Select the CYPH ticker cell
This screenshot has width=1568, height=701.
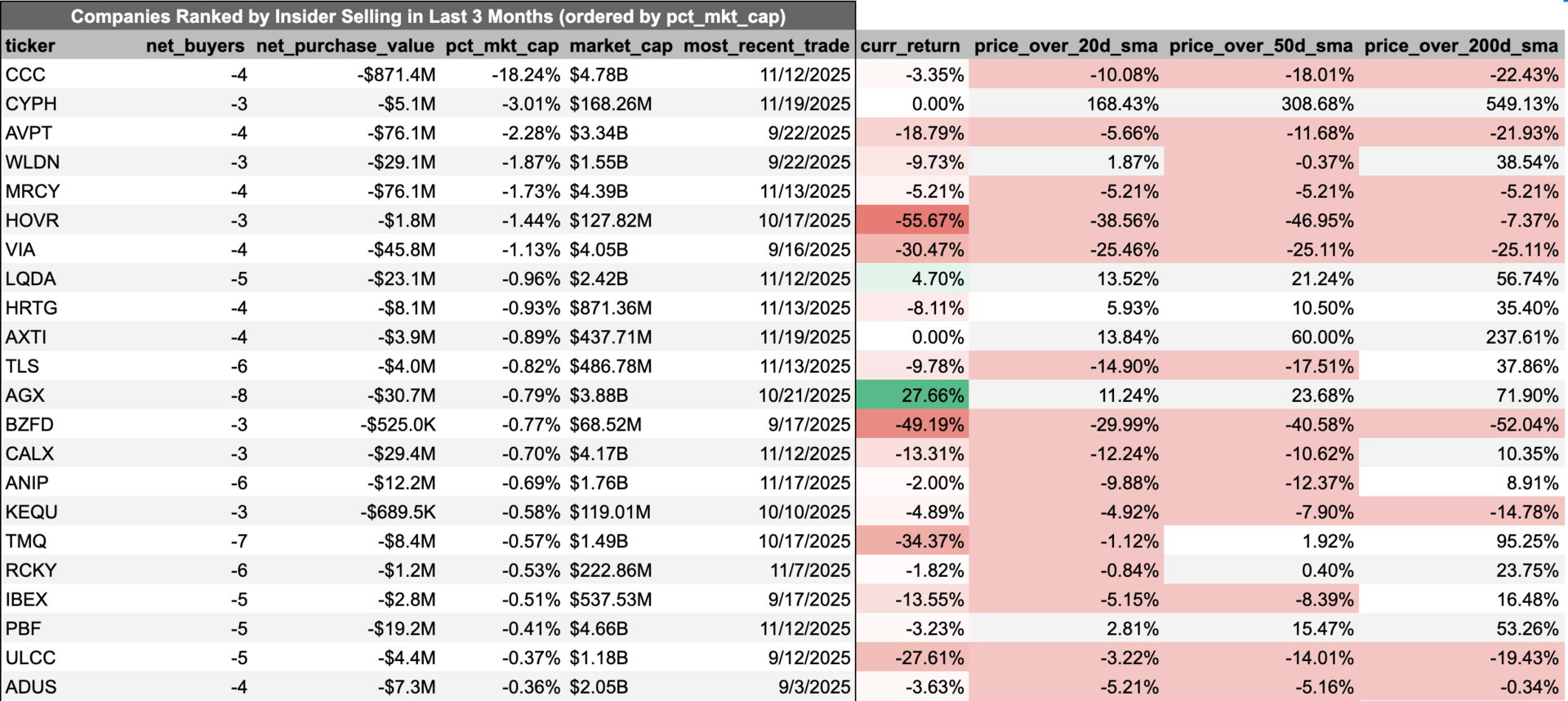[31, 104]
